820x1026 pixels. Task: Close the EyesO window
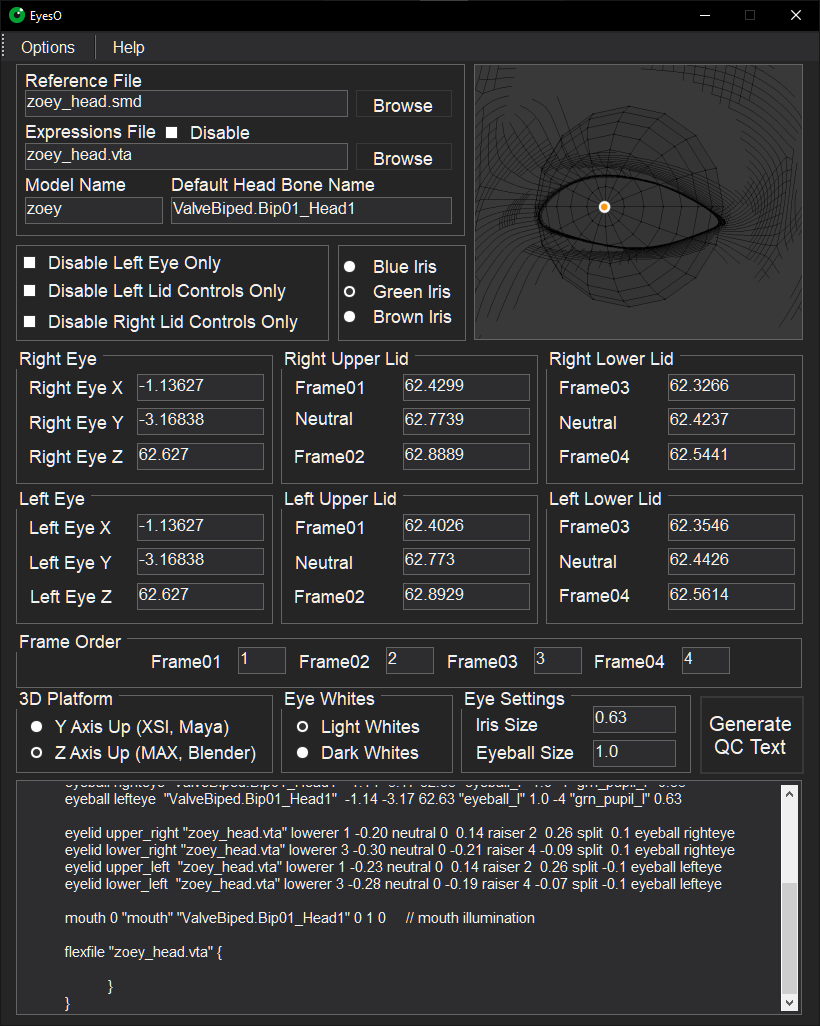point(796,15)
